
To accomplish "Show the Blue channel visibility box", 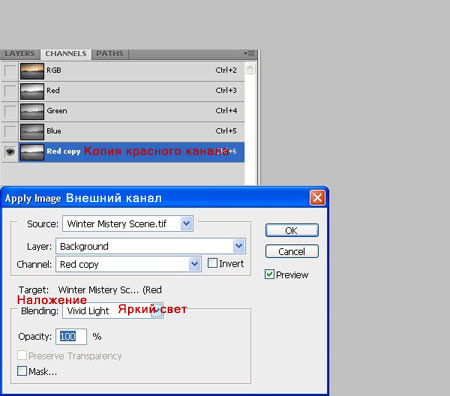I will [x=10, y=131].
